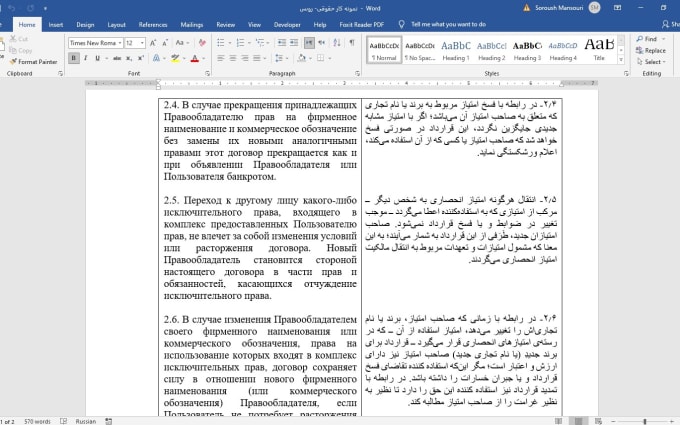Align text left
The image size is (680, 425).
click(221, 58)
